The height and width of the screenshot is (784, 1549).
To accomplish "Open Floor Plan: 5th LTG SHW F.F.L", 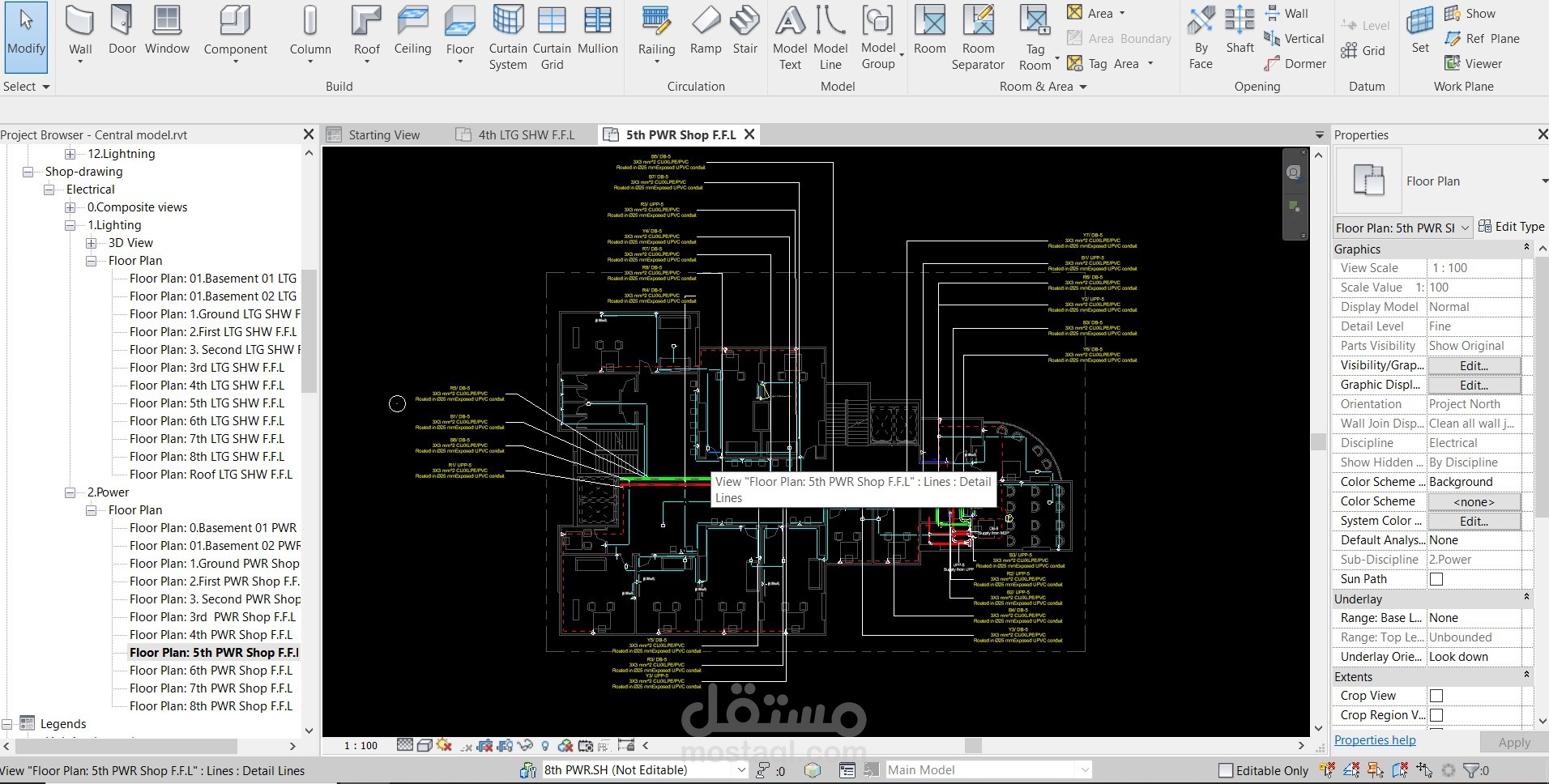I will [207, 403].
